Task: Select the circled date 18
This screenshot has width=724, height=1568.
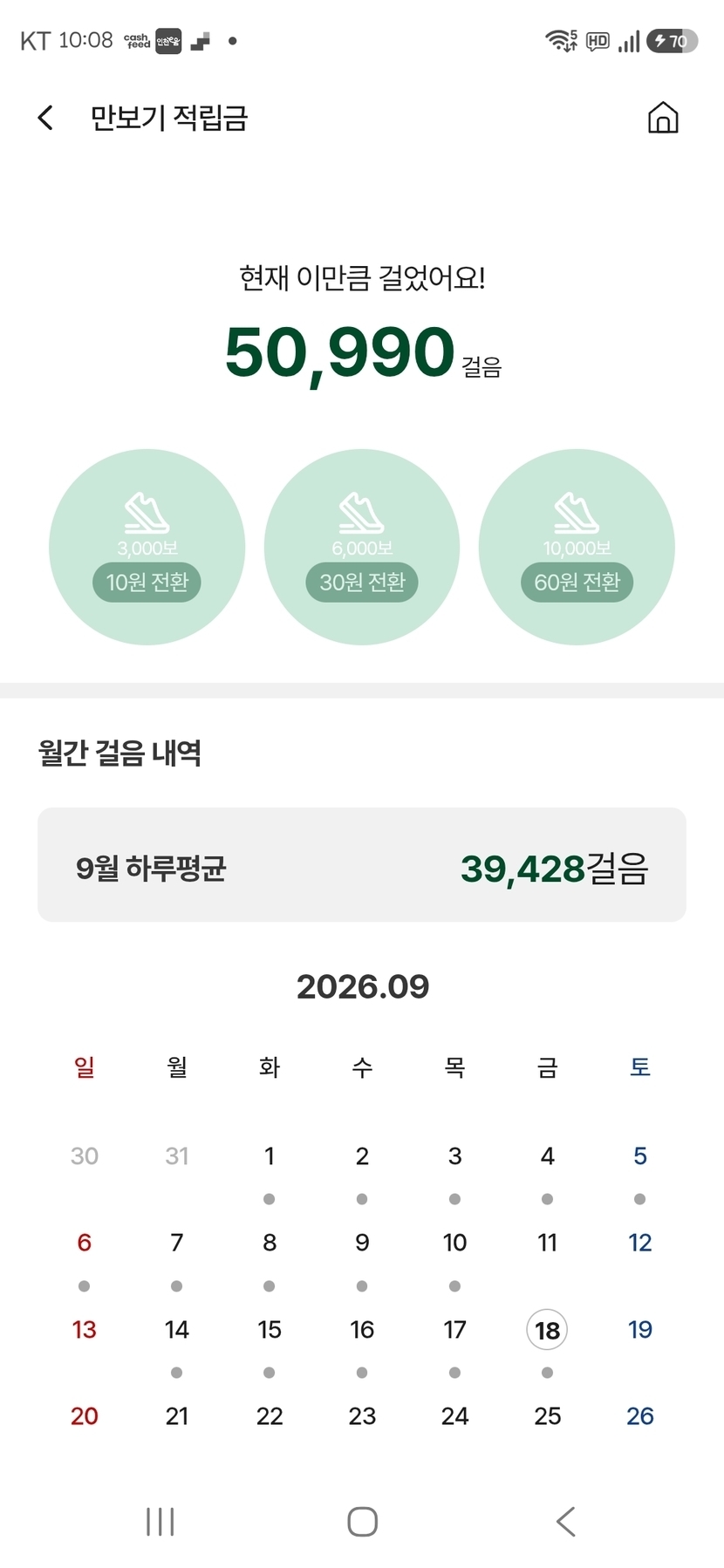Action: tap(547, 1330)
